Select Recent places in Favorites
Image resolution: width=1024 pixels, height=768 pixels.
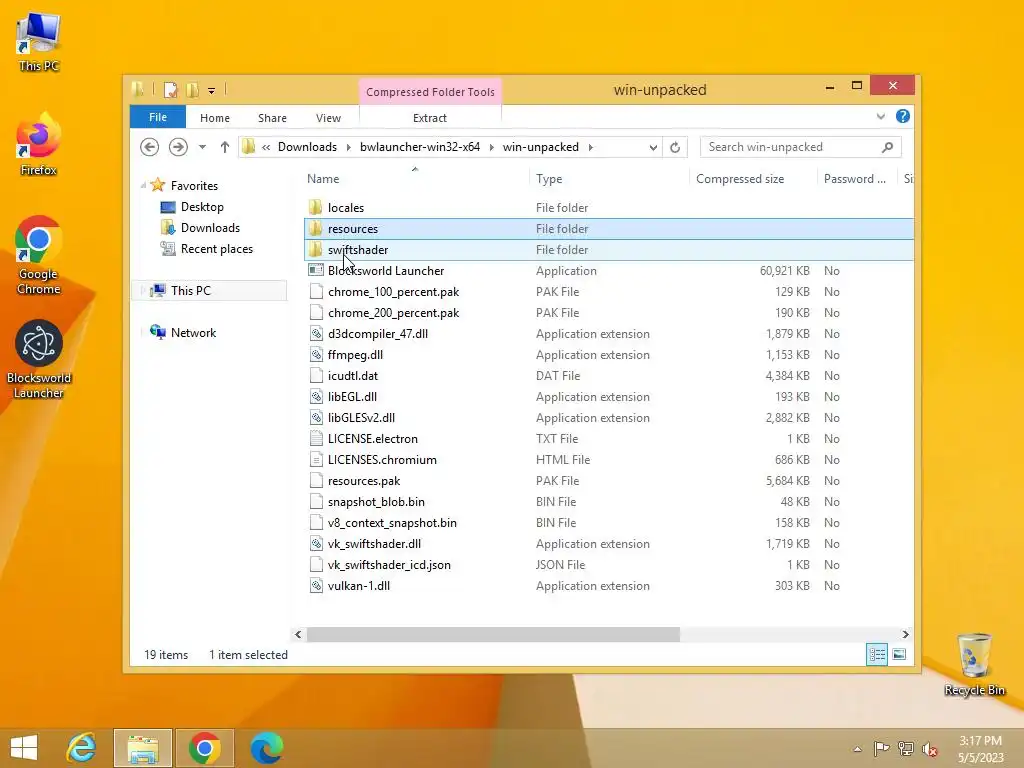pyautogui.click(x=216, y=249)
